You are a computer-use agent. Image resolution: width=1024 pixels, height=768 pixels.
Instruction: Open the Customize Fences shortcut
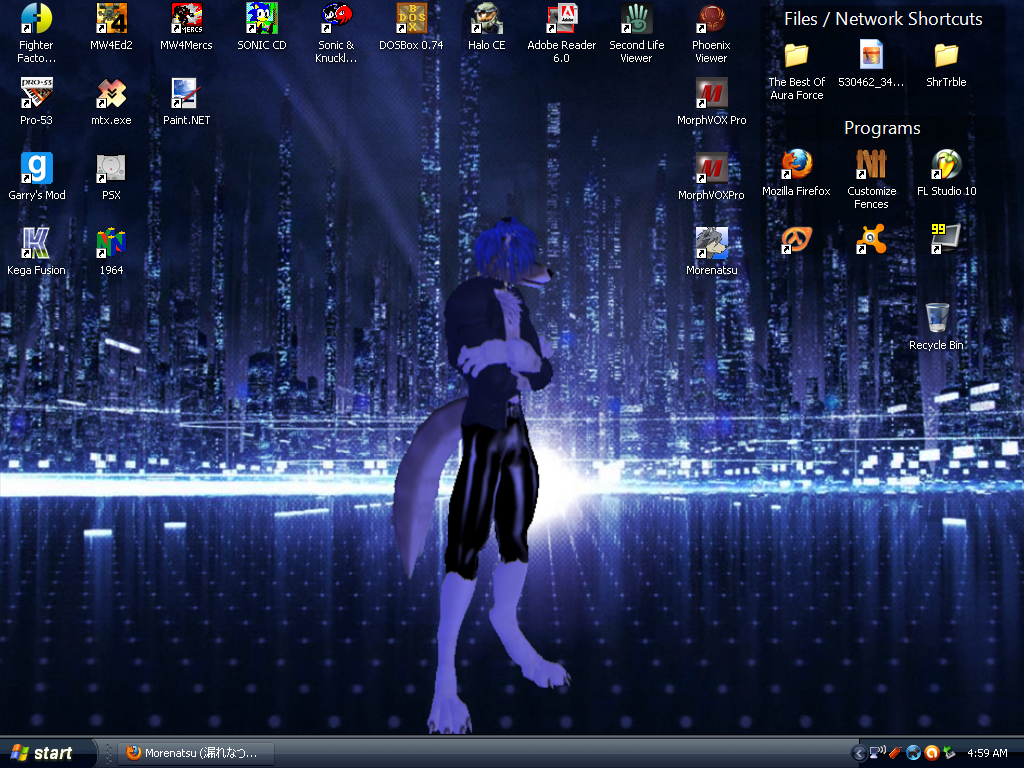(x=871, y=165)
